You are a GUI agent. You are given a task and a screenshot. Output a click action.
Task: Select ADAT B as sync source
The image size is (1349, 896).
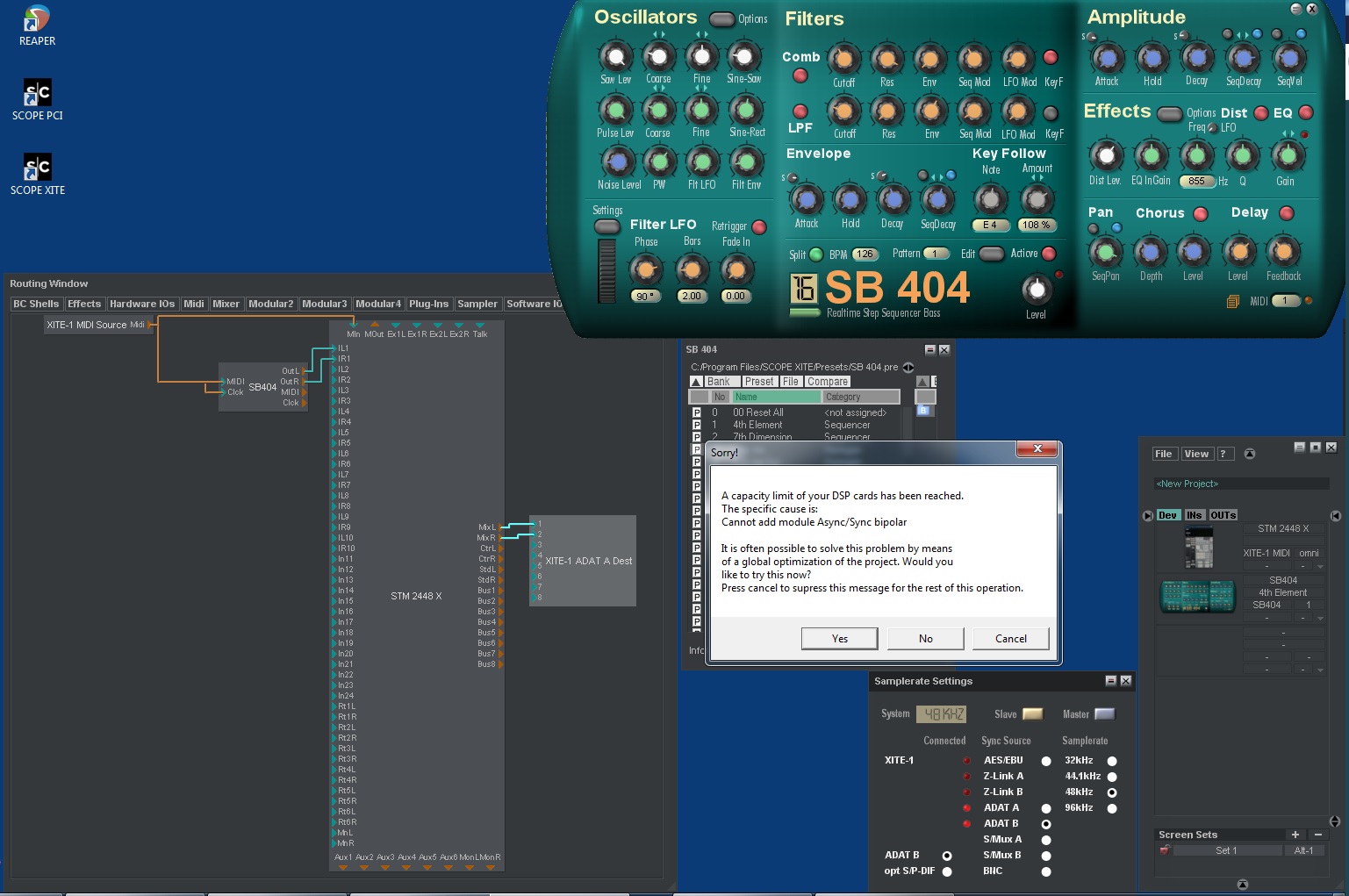pyautogui.click(x=1046, y=823)
